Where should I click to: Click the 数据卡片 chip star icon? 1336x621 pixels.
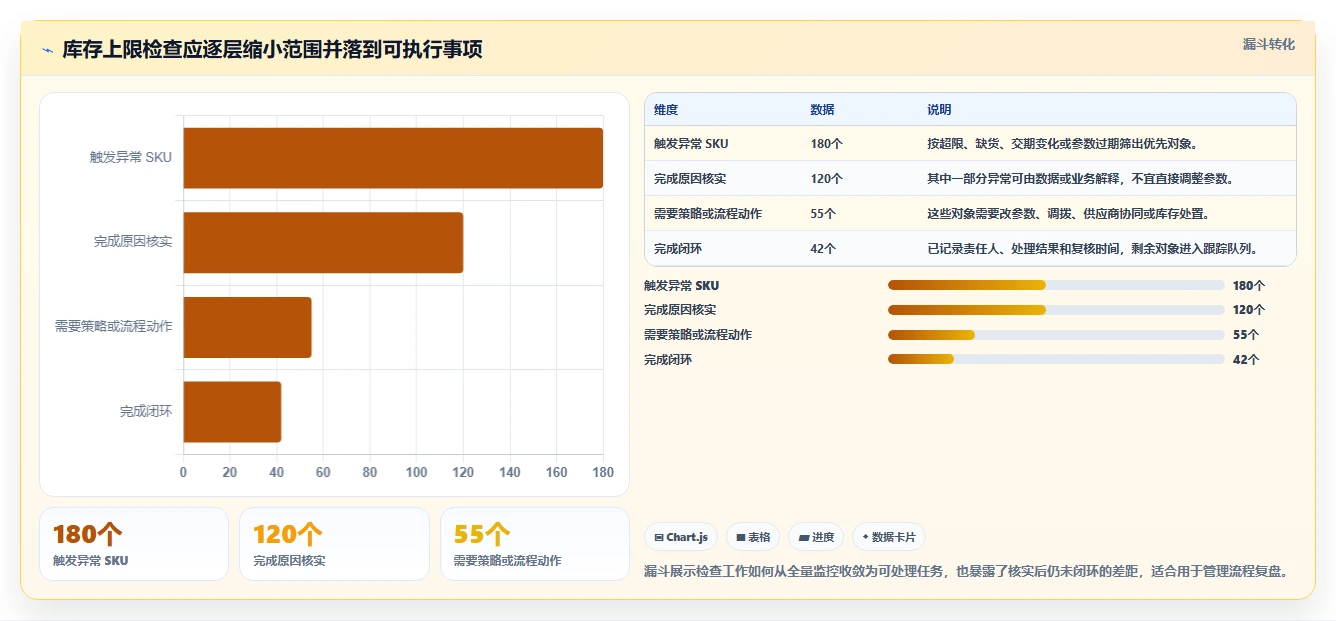click(865, 537)
